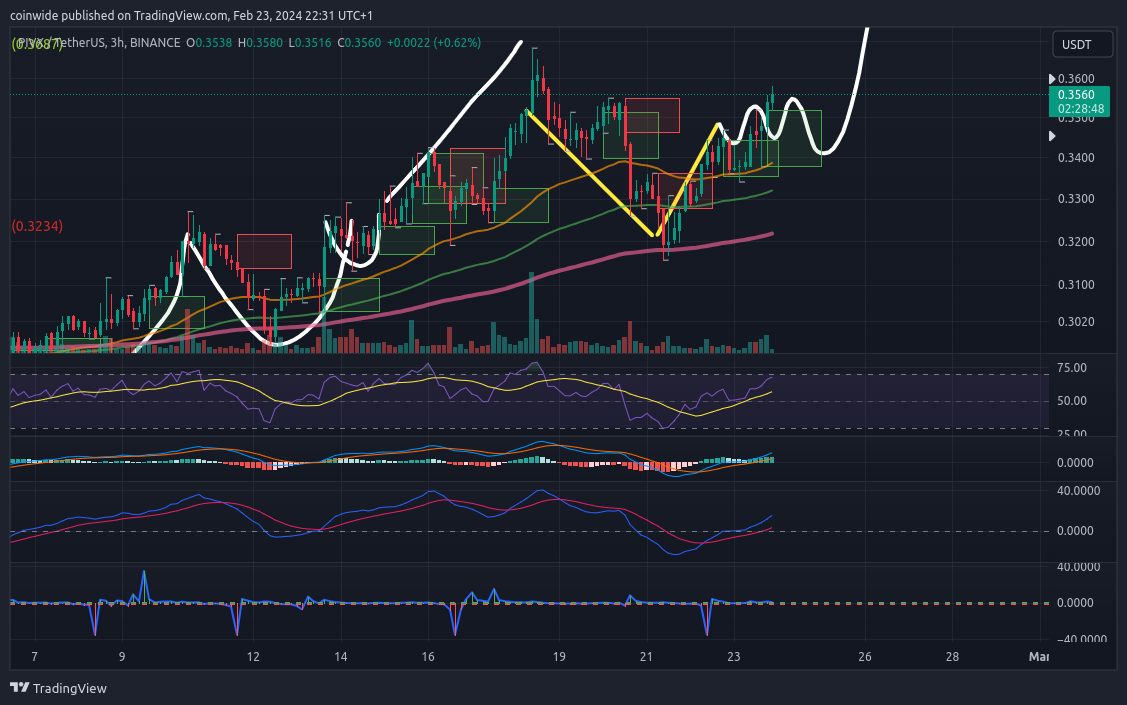Click the date label 16 on time axis
The height and width of the screenshot is (705, 1127).
(x=428, y=656)
